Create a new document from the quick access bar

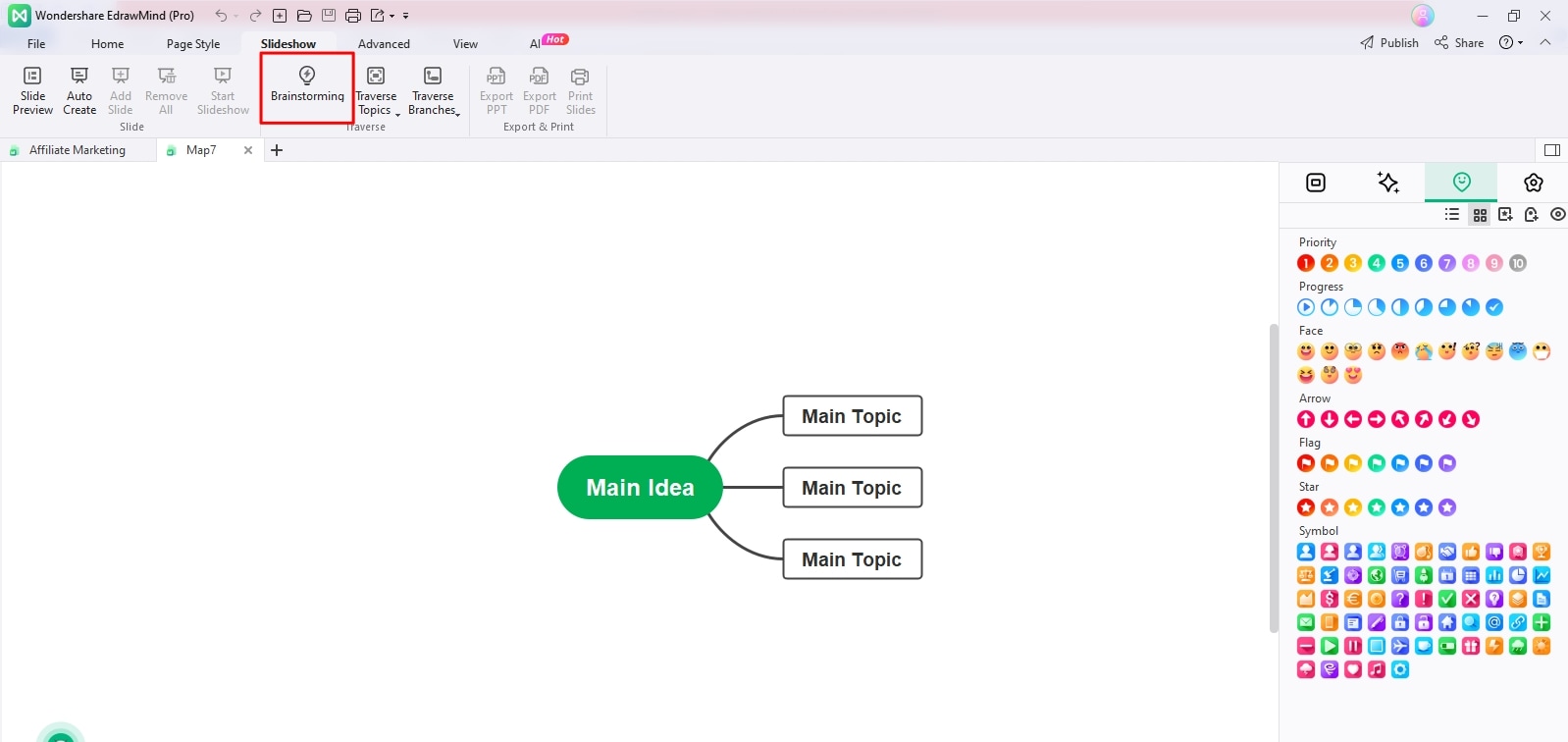click(x=280, y=16)
